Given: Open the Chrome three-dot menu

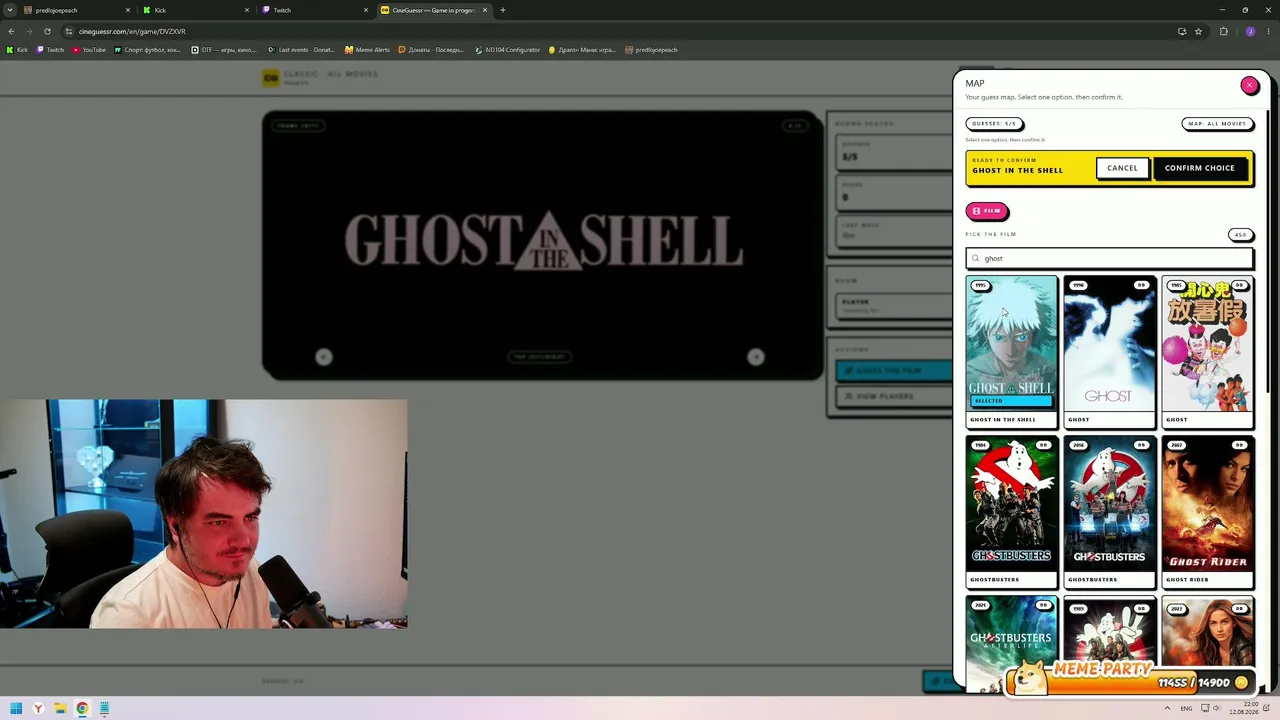Looking at the screenshot, I should point(1268,31).
